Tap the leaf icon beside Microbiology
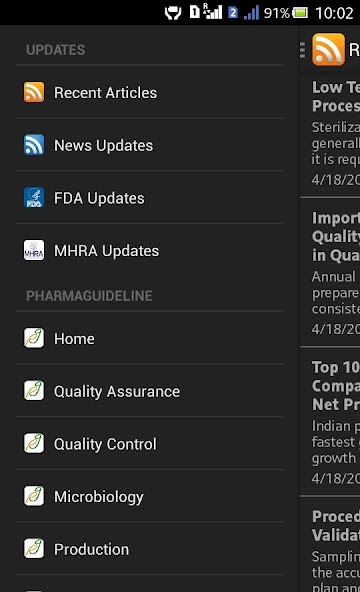 tap(34, 496)
